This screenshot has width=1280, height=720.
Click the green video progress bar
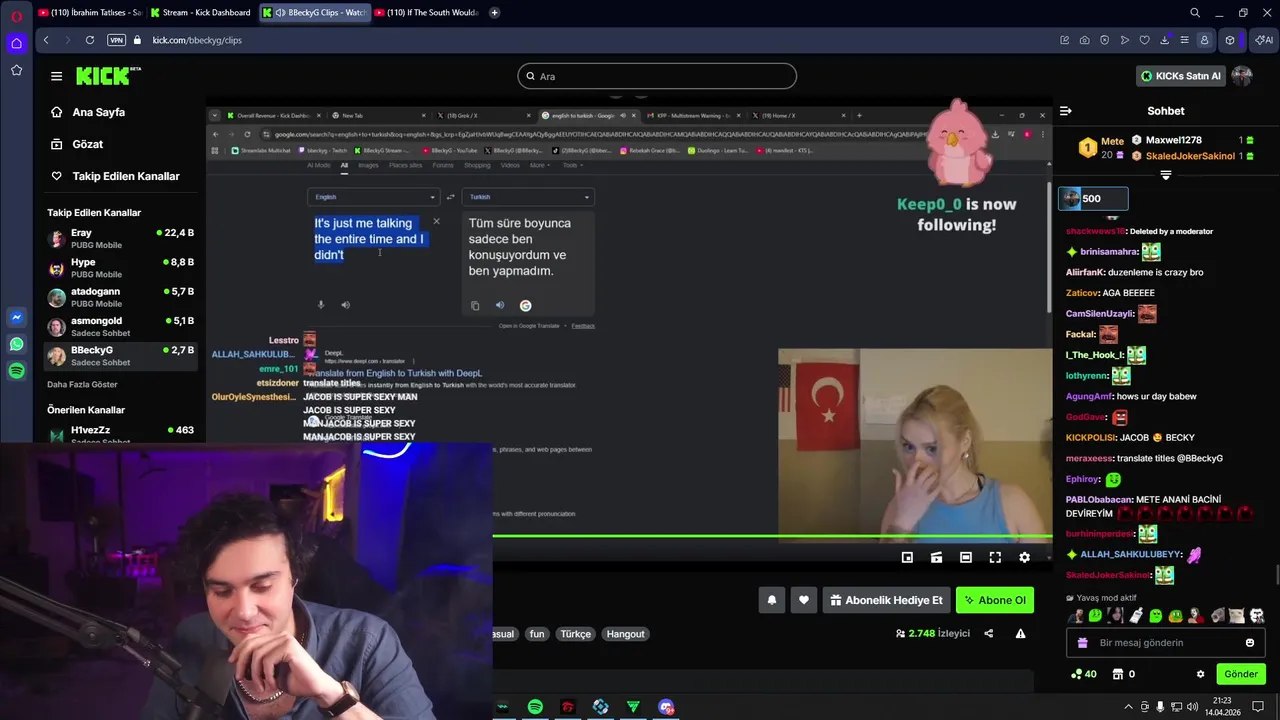tap(772, 537)
